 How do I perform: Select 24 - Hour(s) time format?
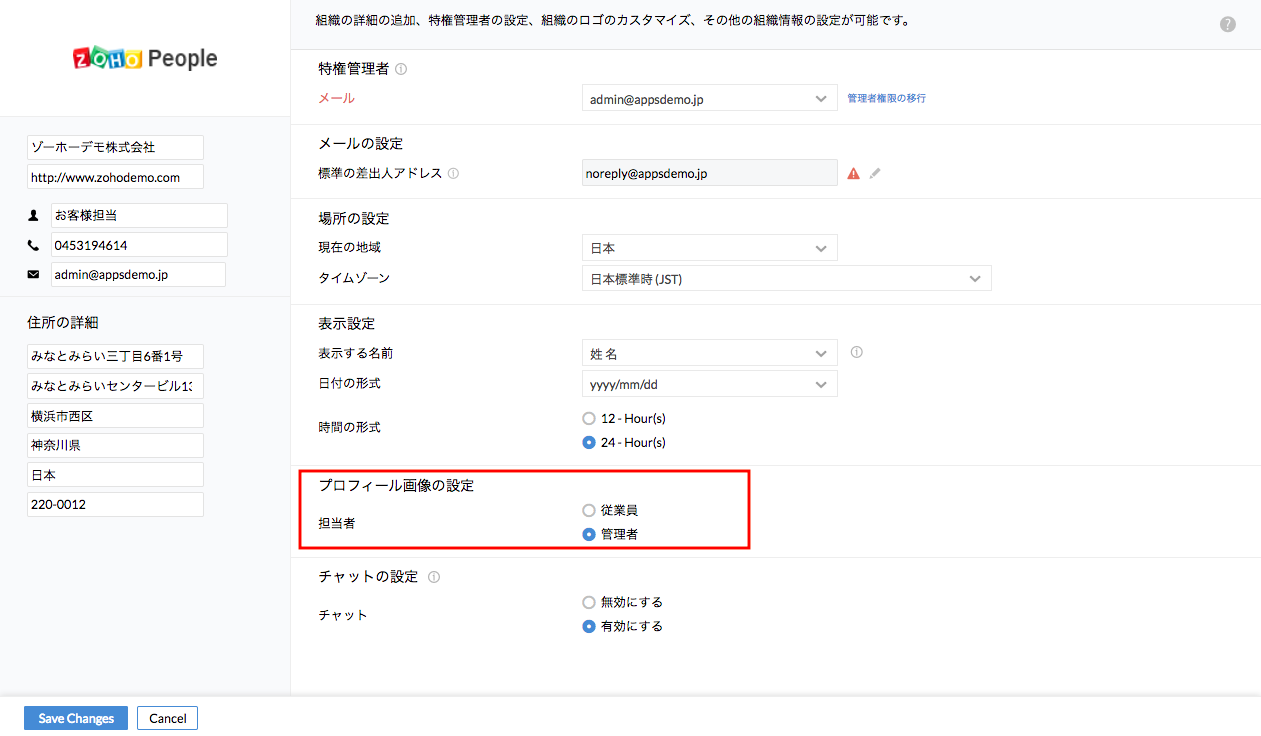point(589,442)
